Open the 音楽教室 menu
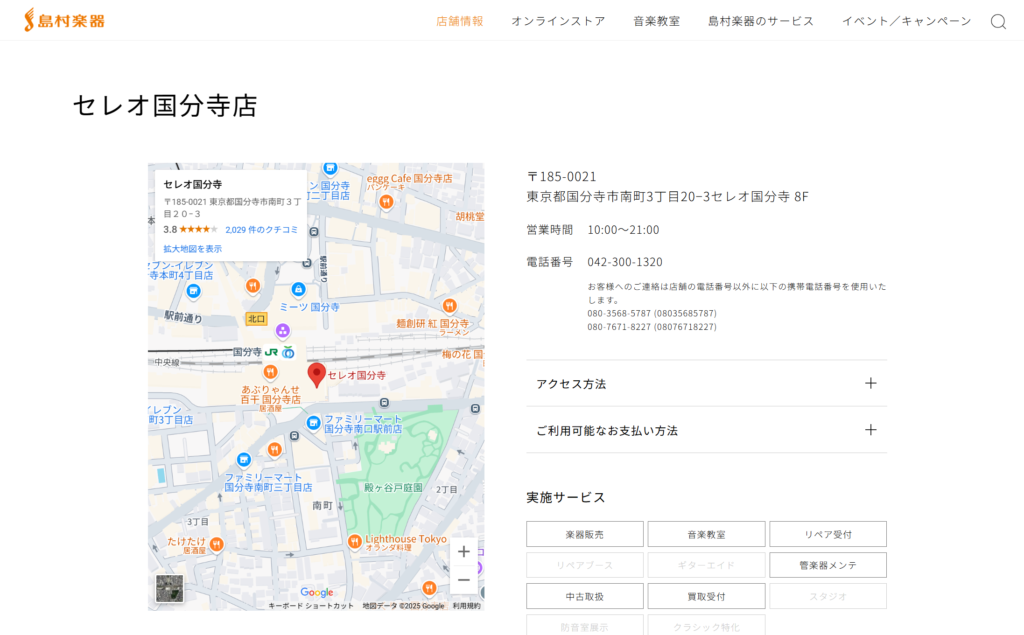1024x635 pixels. [656, 21]
